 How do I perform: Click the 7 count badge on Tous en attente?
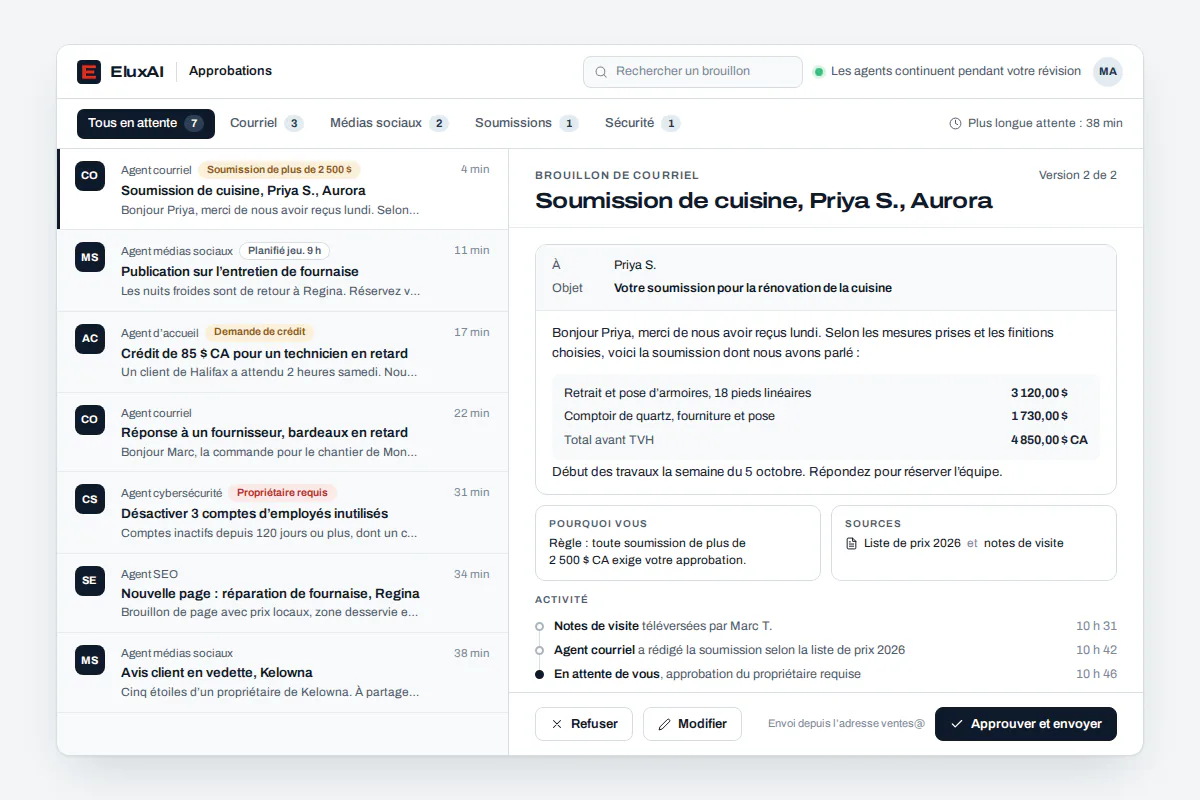tap(194, 124)
